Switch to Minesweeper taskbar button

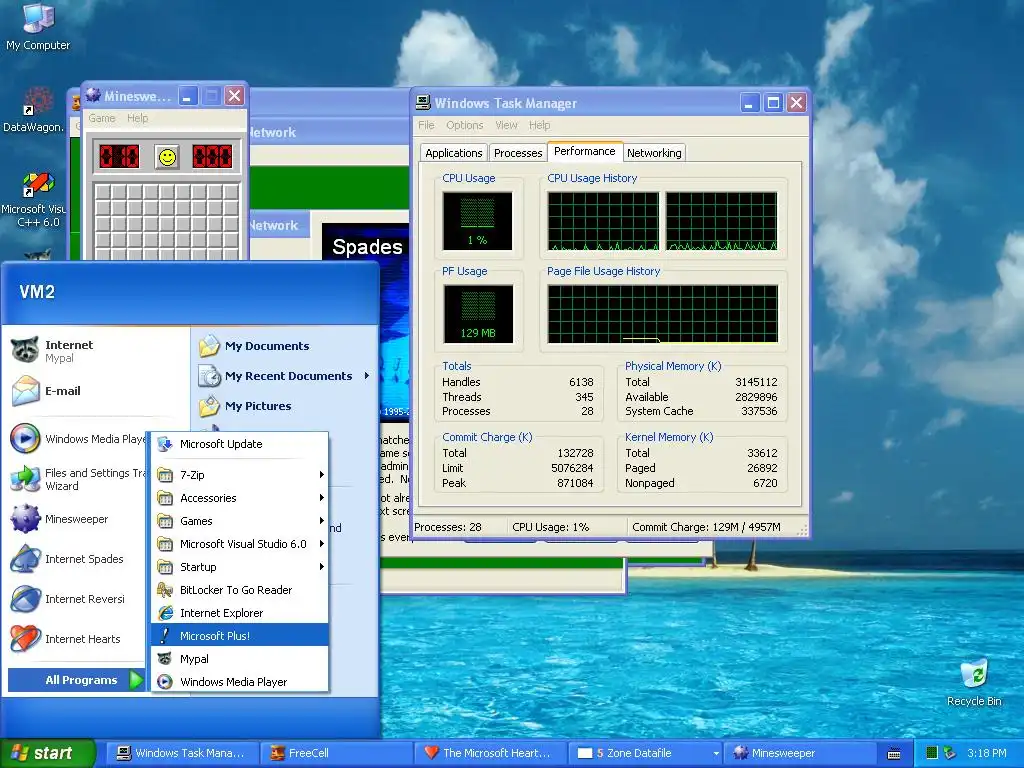800,753
